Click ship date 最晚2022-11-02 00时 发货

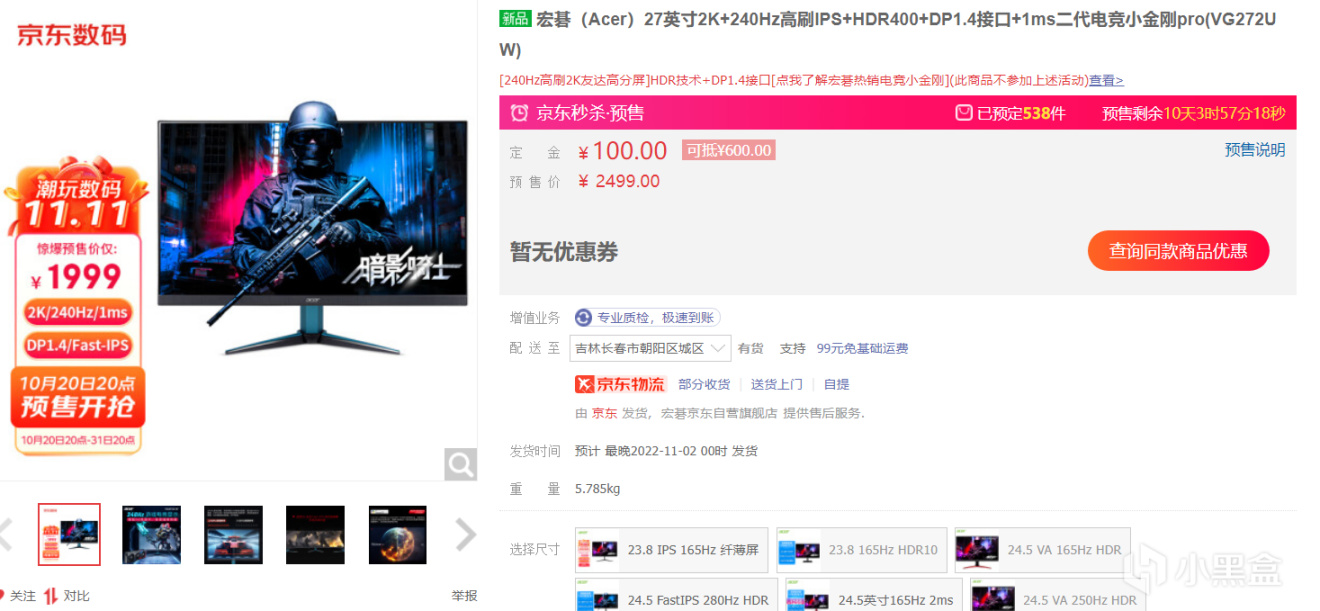(x=681, y=451)
